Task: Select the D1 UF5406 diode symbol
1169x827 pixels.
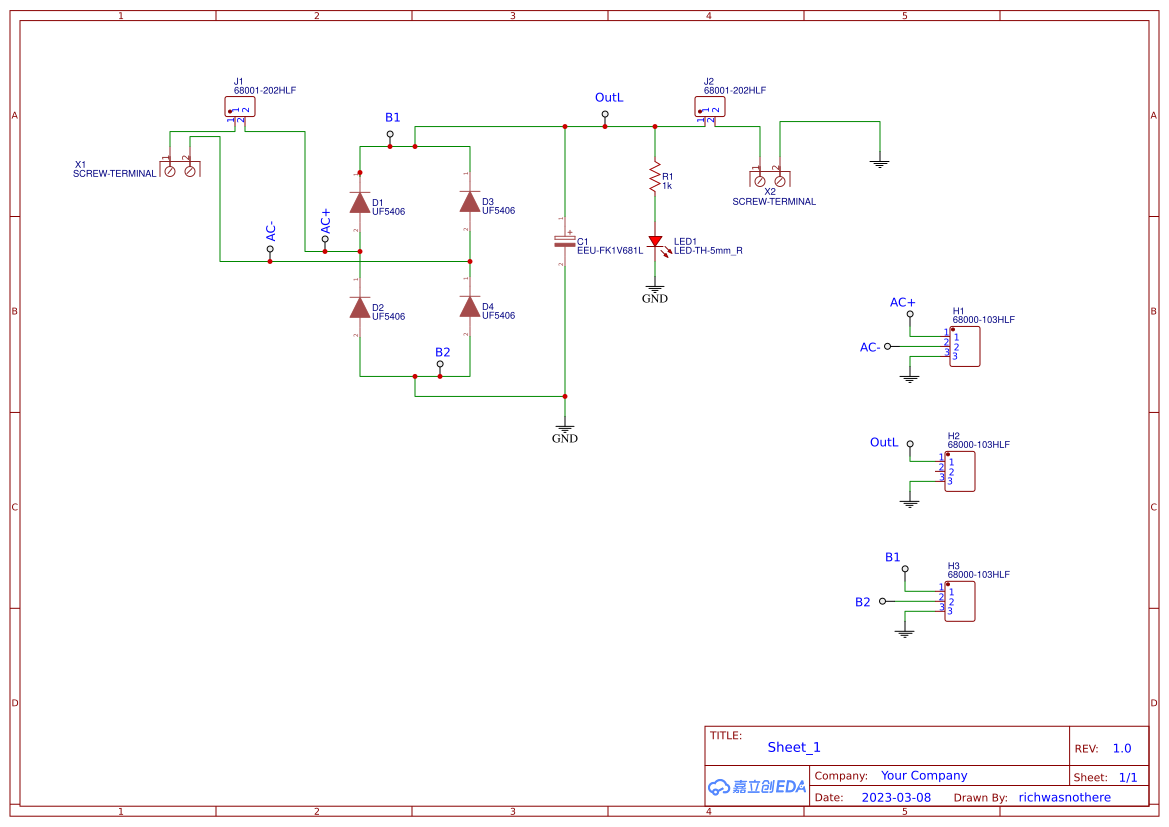Action: click(361, 203)
